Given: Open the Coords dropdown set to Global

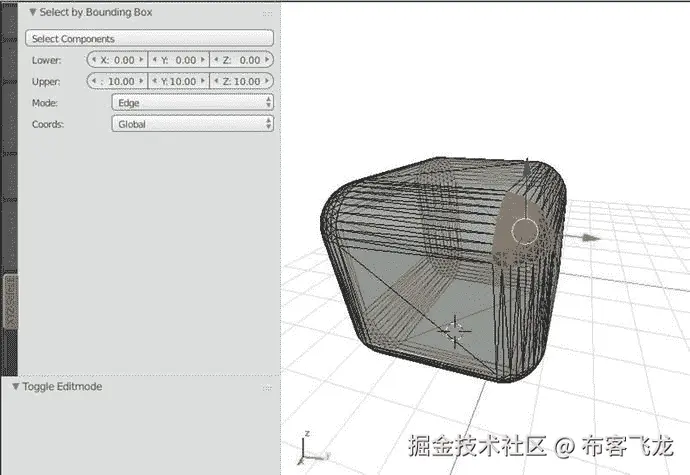Looking at the screenshot, I should pos(193,124).
